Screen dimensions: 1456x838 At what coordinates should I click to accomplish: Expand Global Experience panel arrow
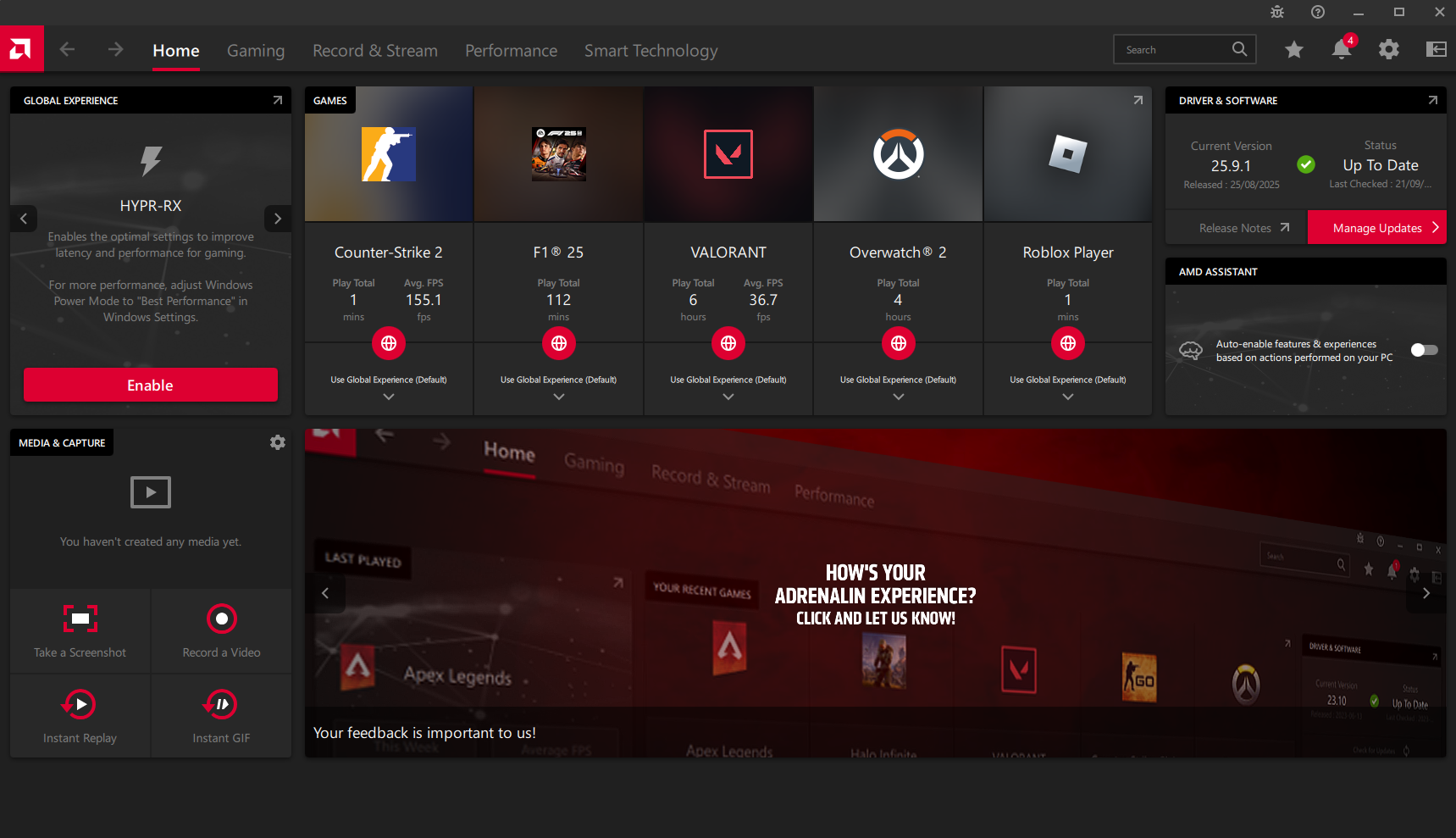277,100
